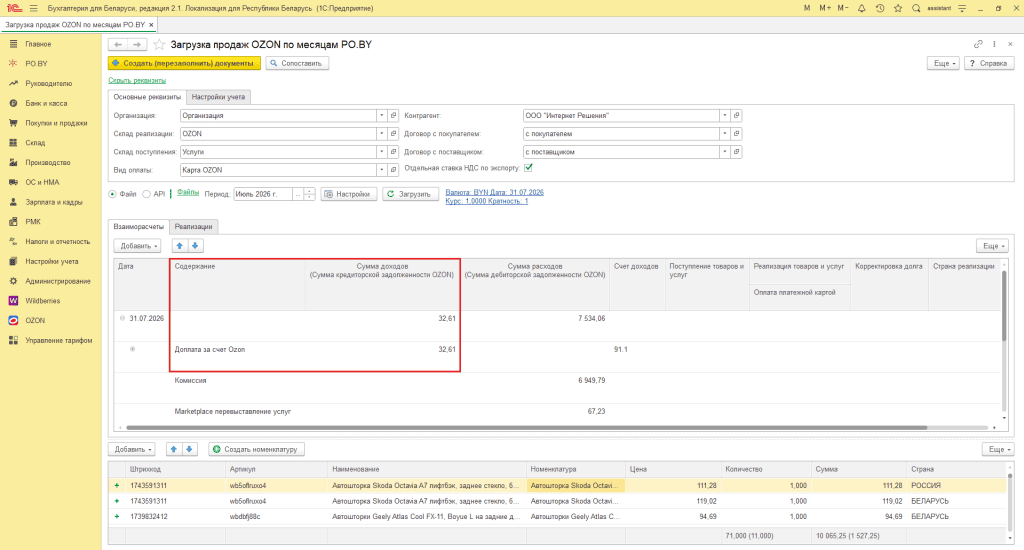The height and width of the screenshot is (550, 1024).
Task: Open the top Еще menu
Action: pyautogui.click(x=944, y=63)
